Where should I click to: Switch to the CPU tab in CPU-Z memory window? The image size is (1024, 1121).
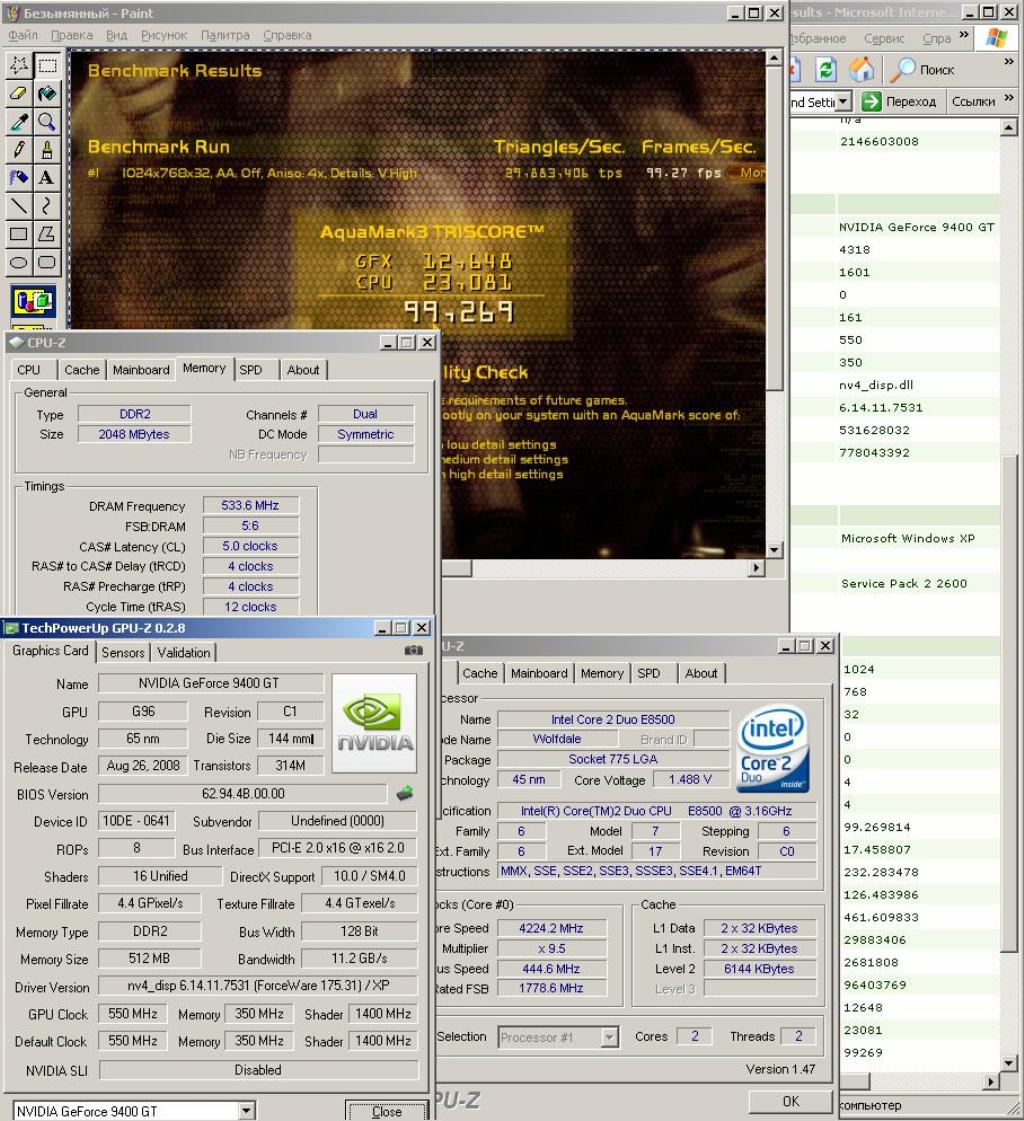[29, 370]
